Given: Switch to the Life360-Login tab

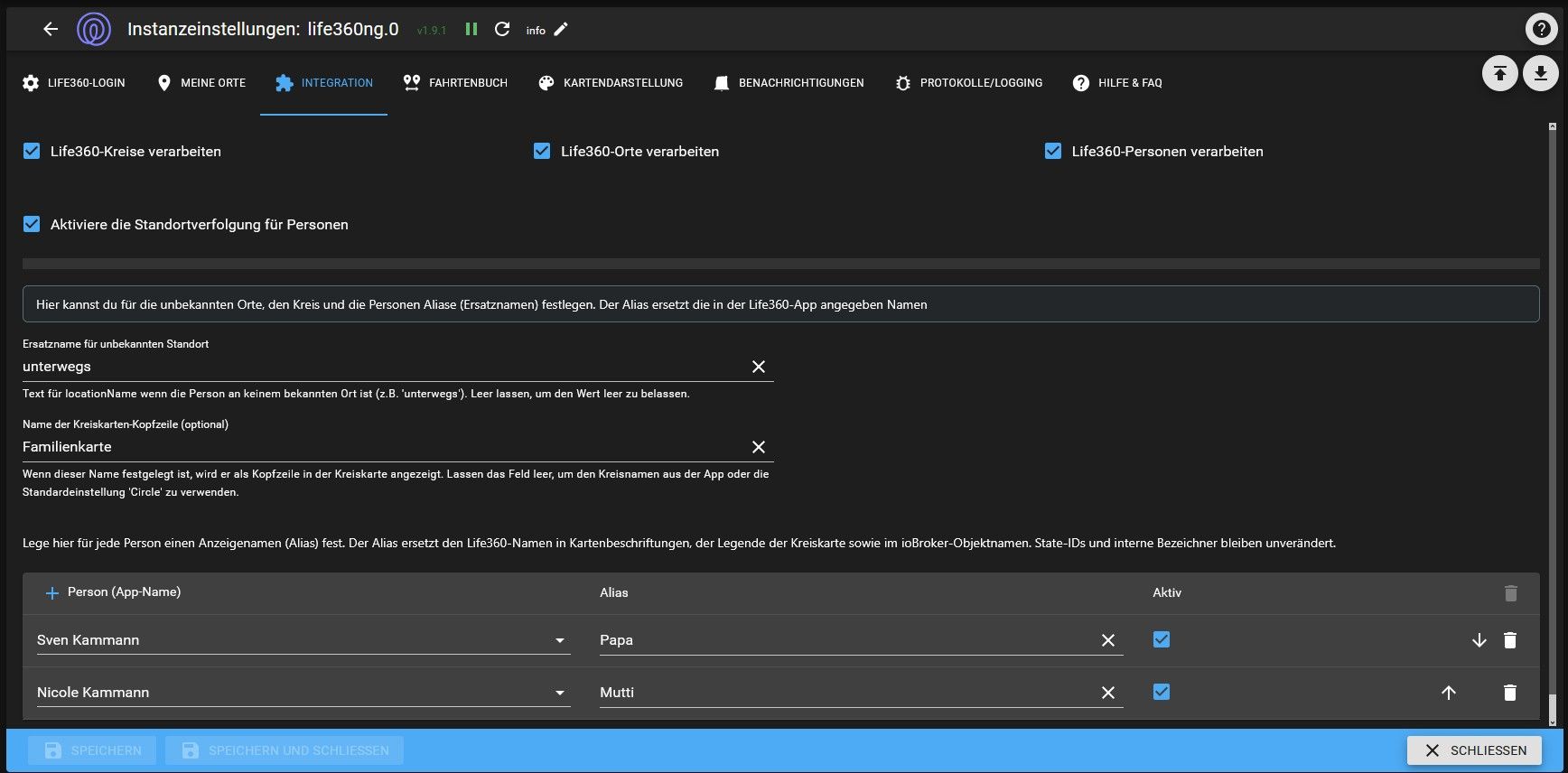Looking at the screenshot, I should (x=74, y=83).
